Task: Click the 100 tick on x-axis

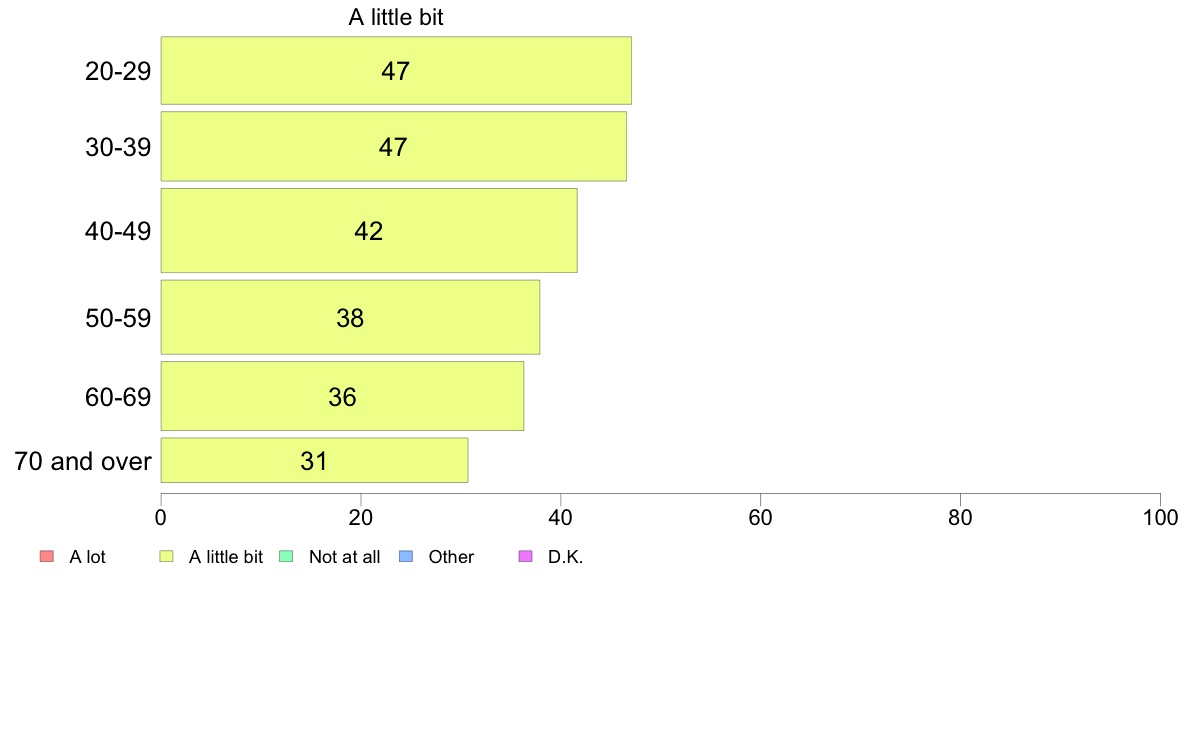Action: click(x=1160, y=518)
